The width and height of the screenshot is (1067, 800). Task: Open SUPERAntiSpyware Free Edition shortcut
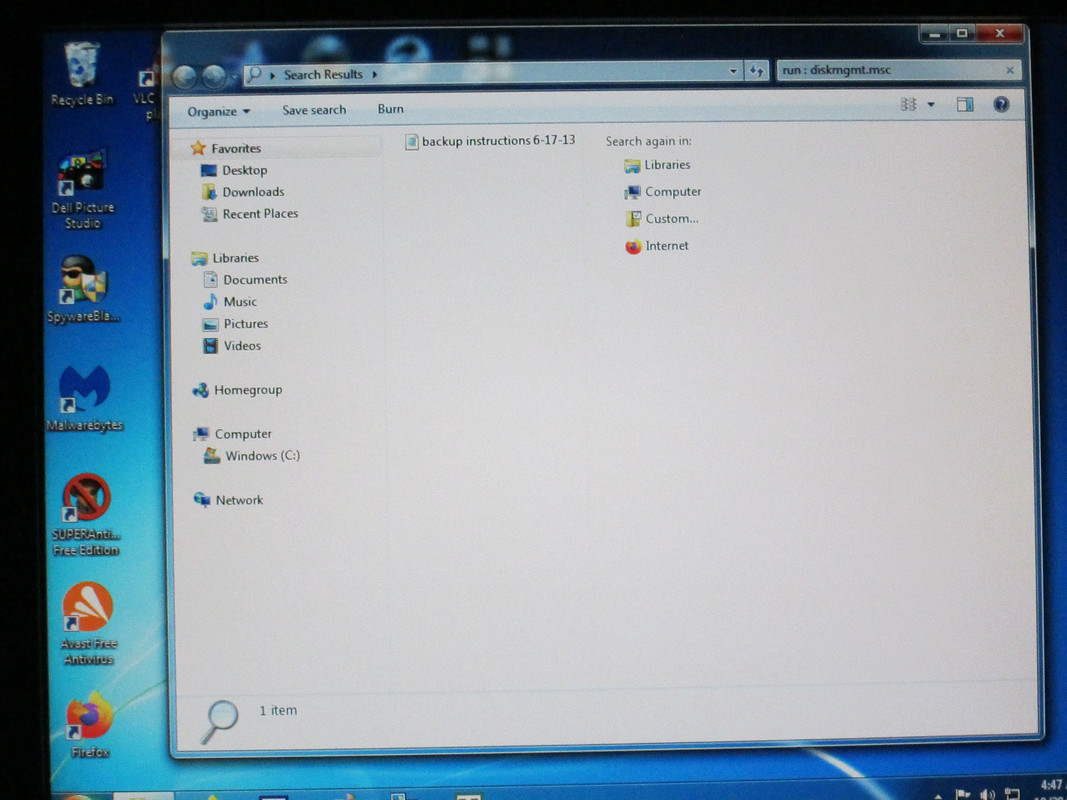86,514
